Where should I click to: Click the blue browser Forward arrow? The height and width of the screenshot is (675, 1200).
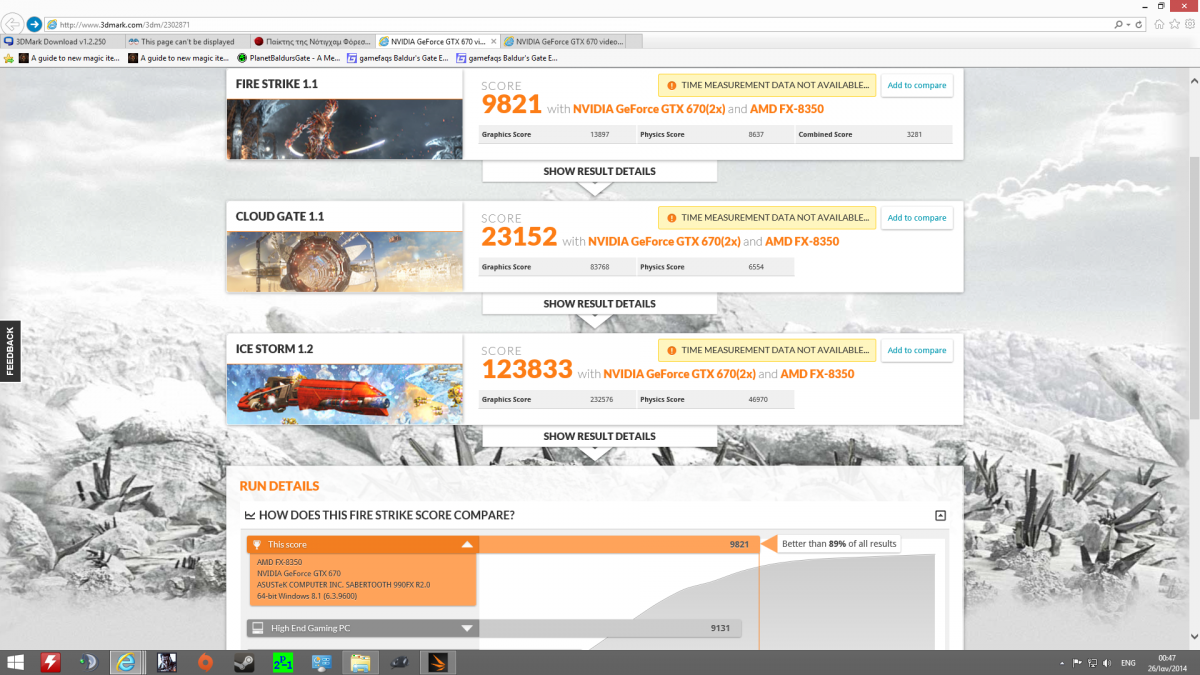click(35, 23)
